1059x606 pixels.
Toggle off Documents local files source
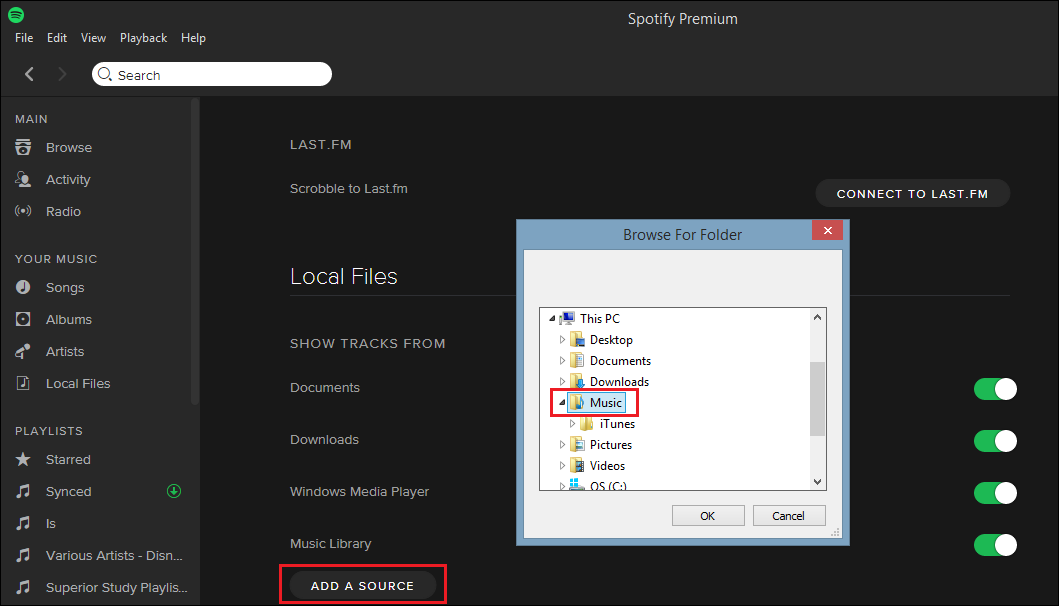tap(996, 389)
